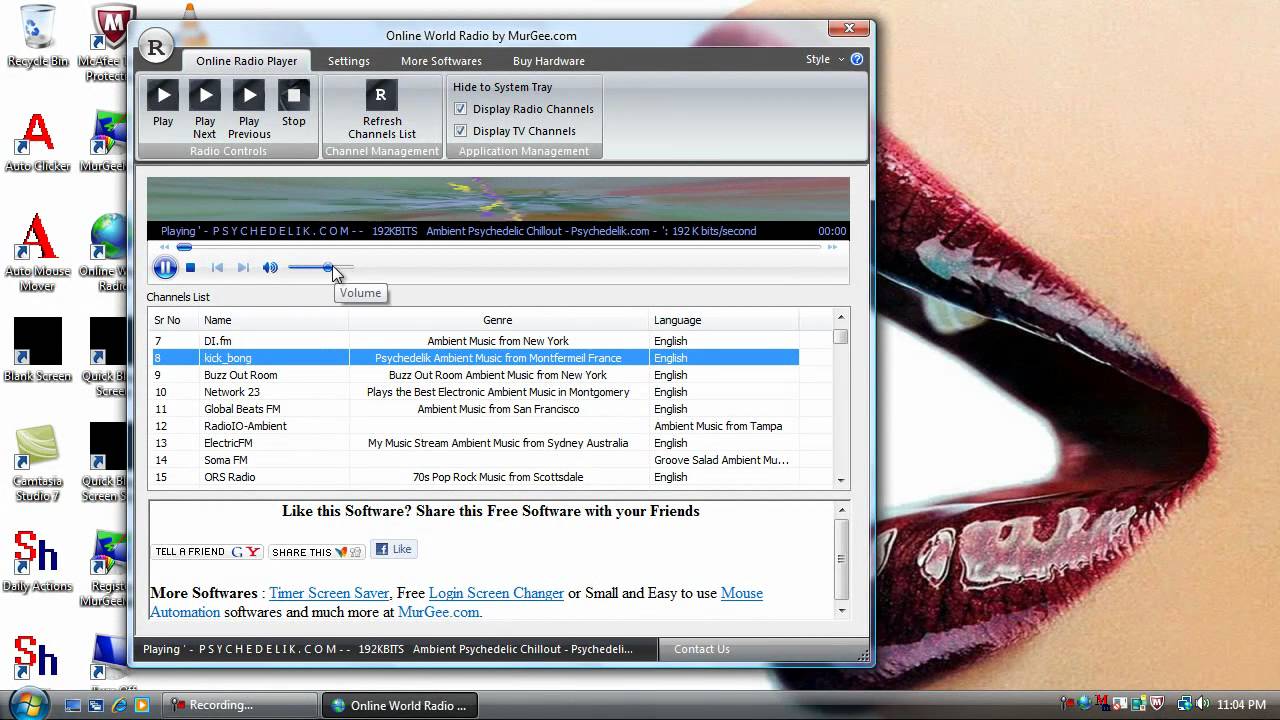Click the Facebook Like button
Viewport: 1280px width, 720px height.
[393, 549]
